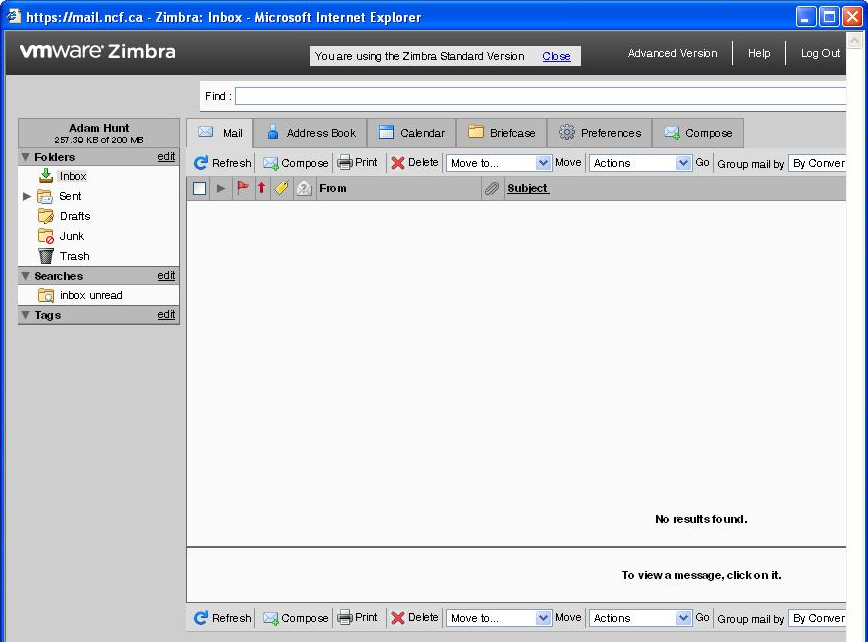868x642 pixels.
Task: Click the Refresh icon in top toolbar
Action: 201,163
